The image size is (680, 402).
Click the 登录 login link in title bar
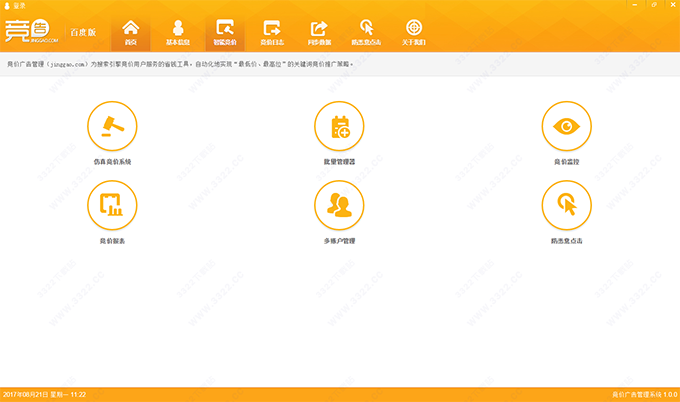click(x=15, y=6)
